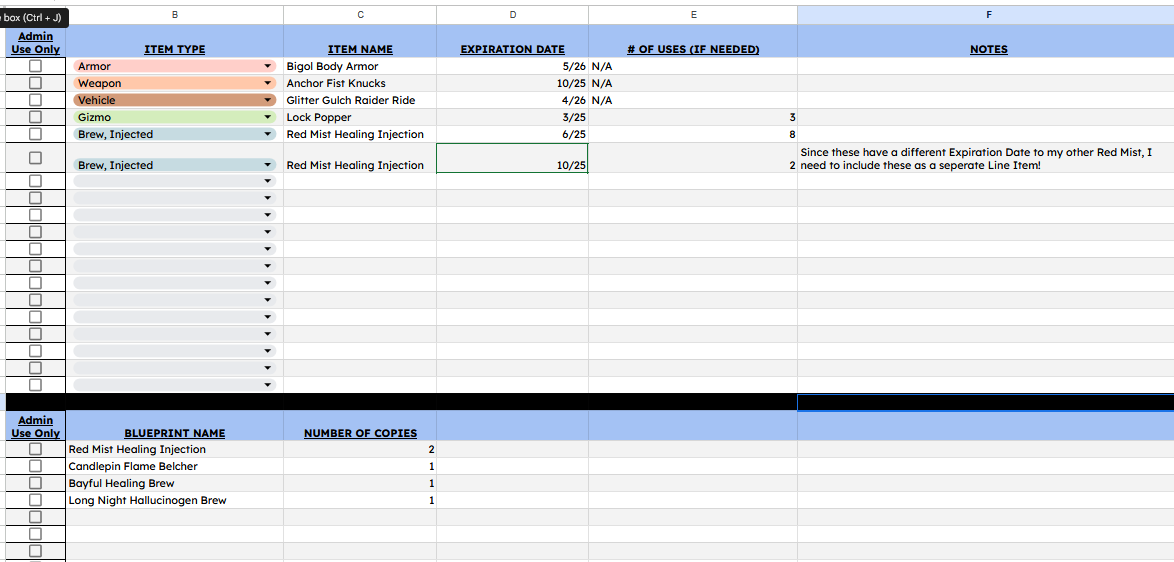
Task: Select the 6/25 expiration date cell
Action: 512,135
